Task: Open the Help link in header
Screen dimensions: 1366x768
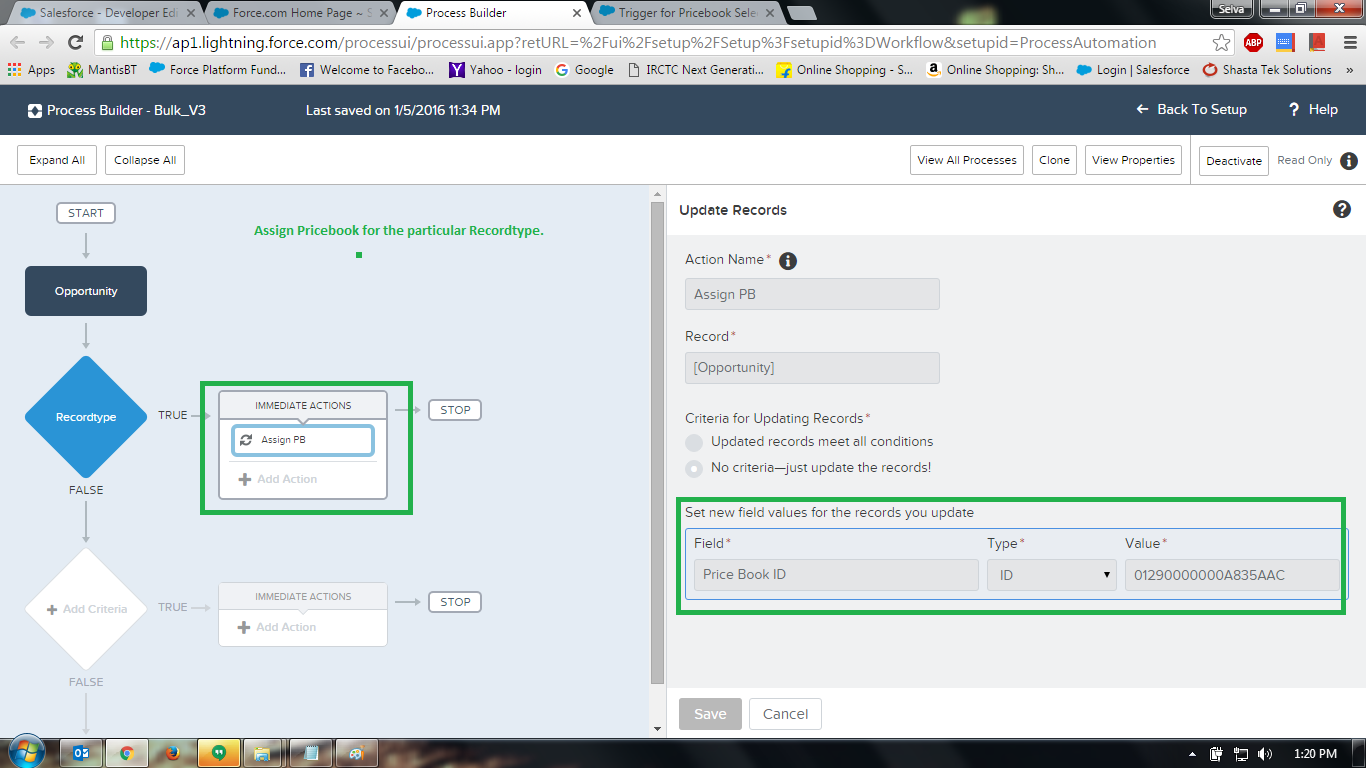Action: click(x=1312, y=109)
